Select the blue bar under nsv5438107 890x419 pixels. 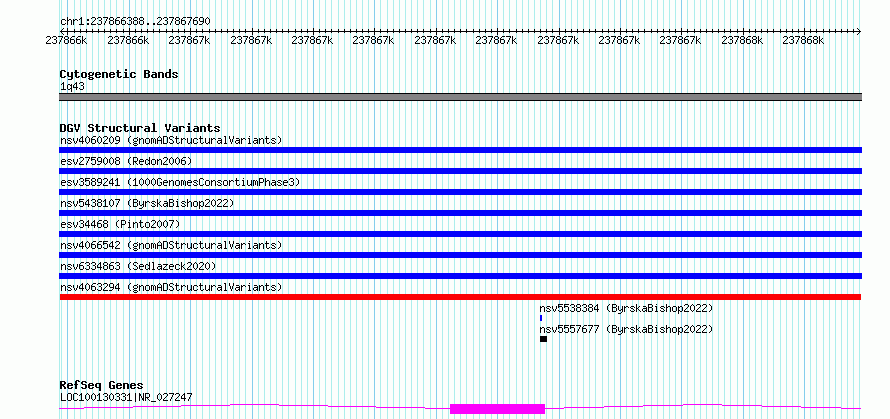(x=460, y=213)
